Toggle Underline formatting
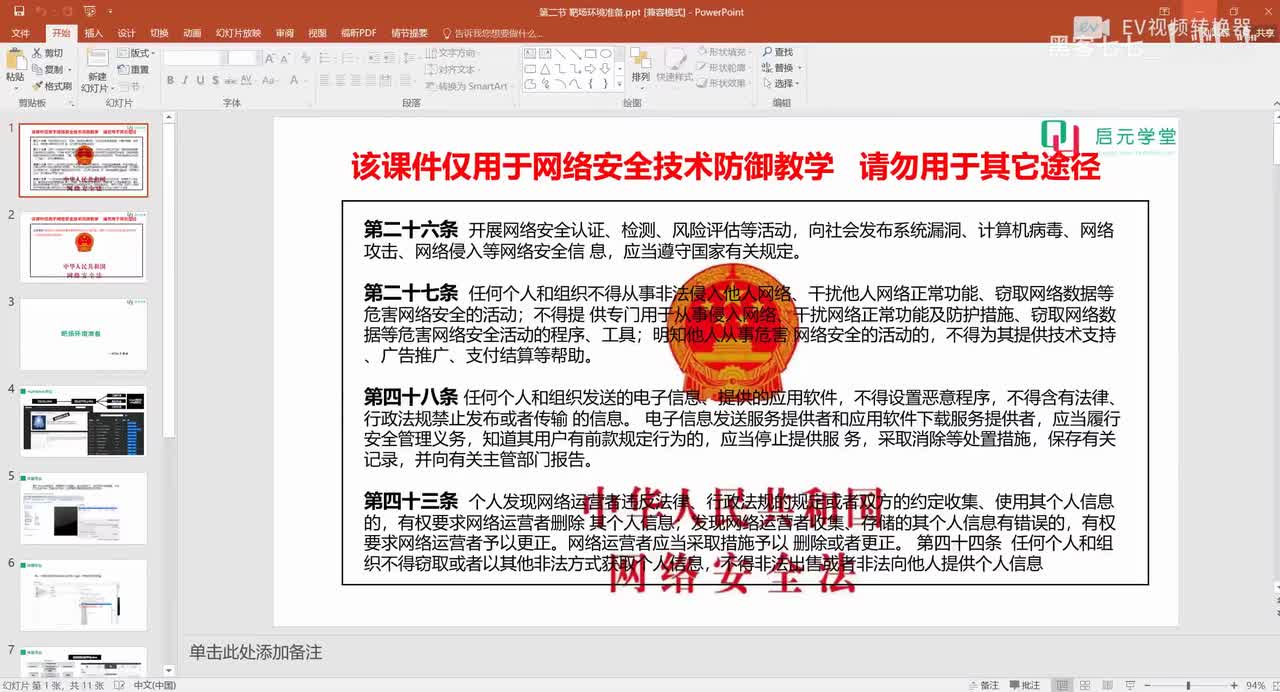 199,80
